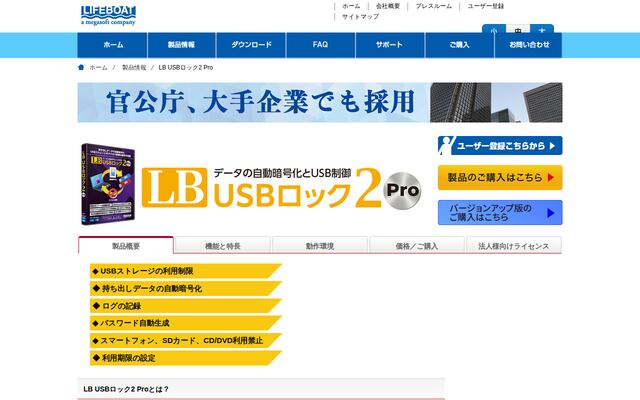The width and height of the screenshot is (640, 400).
Task: Open 製品情報 in navigation bar
Action: point(182,45)
